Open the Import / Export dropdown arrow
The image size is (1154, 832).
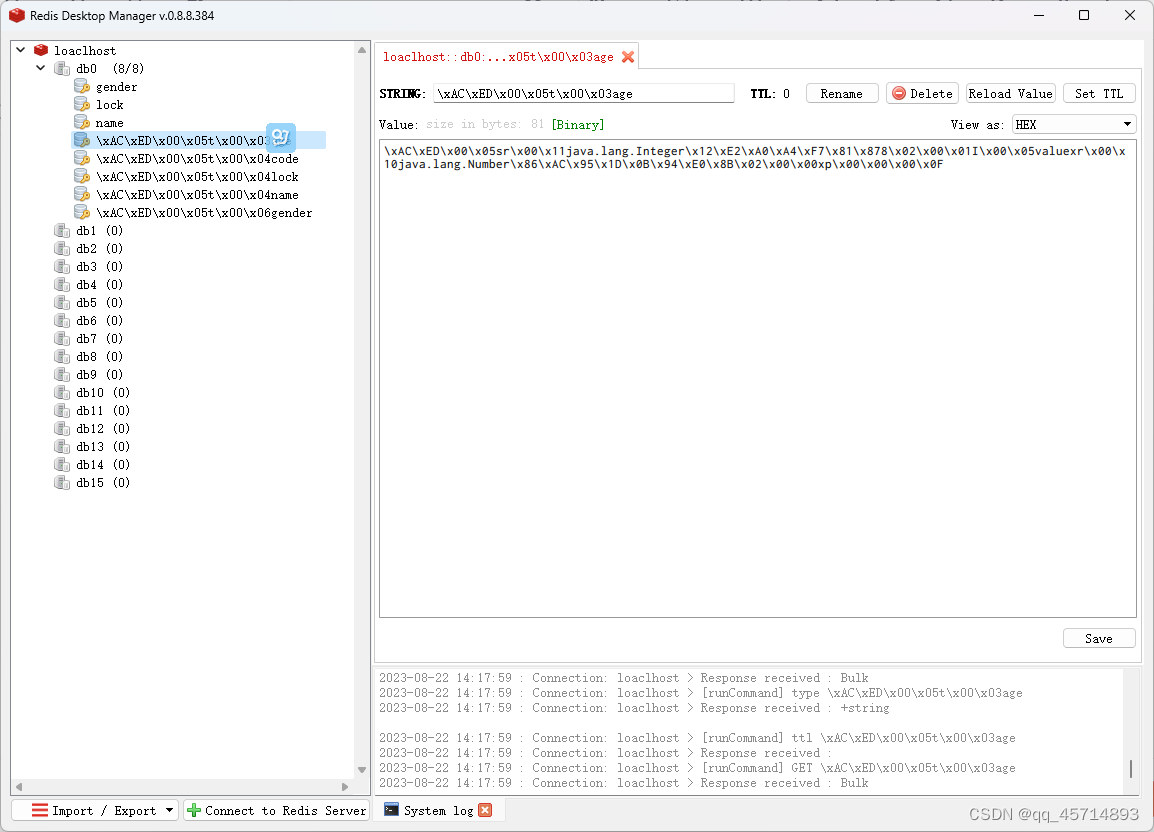point(169,810)
